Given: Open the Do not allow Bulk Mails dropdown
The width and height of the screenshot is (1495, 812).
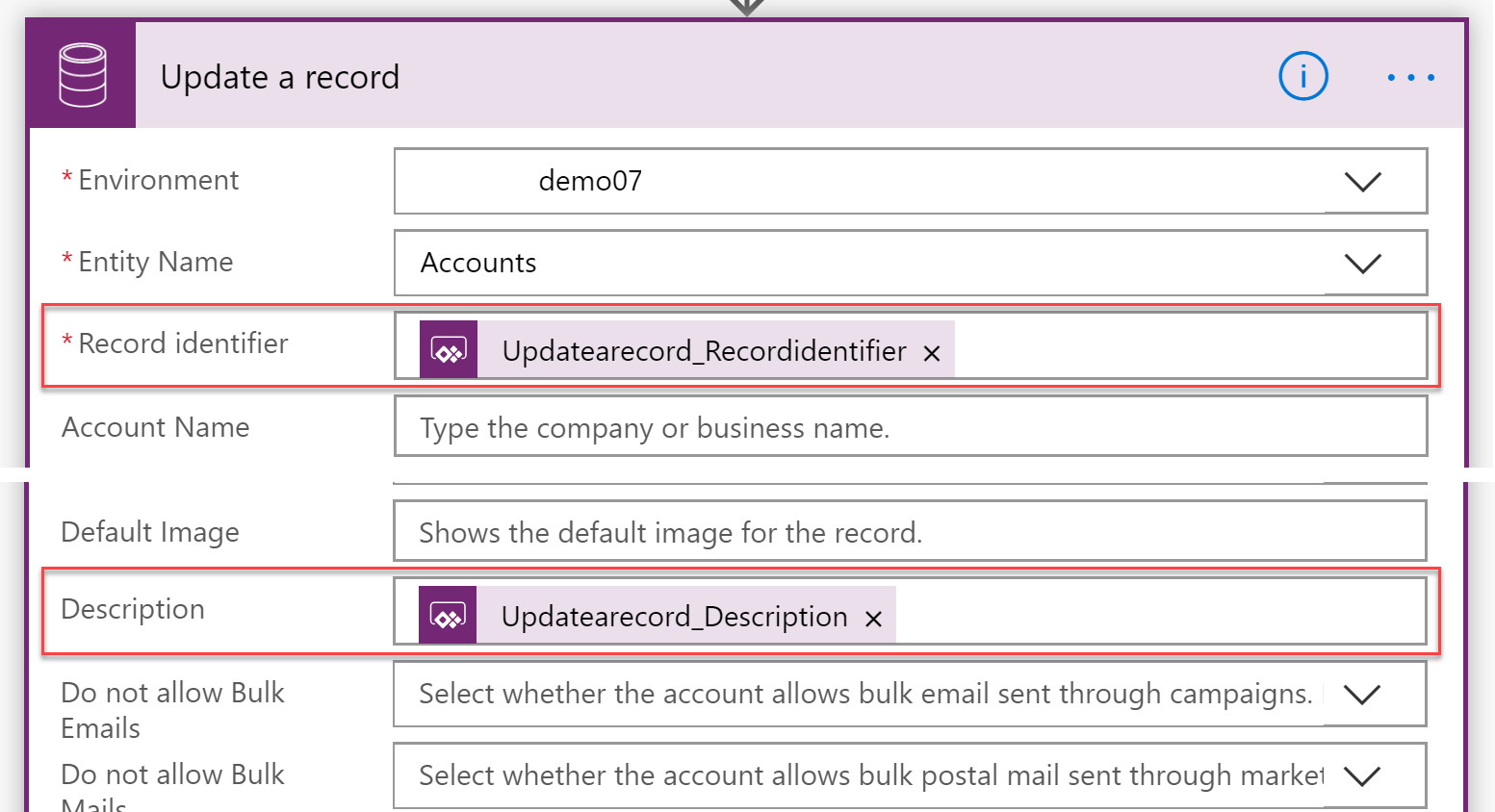Looking at the screenshot, I should pyautogui.click(x=1361, y=775).
